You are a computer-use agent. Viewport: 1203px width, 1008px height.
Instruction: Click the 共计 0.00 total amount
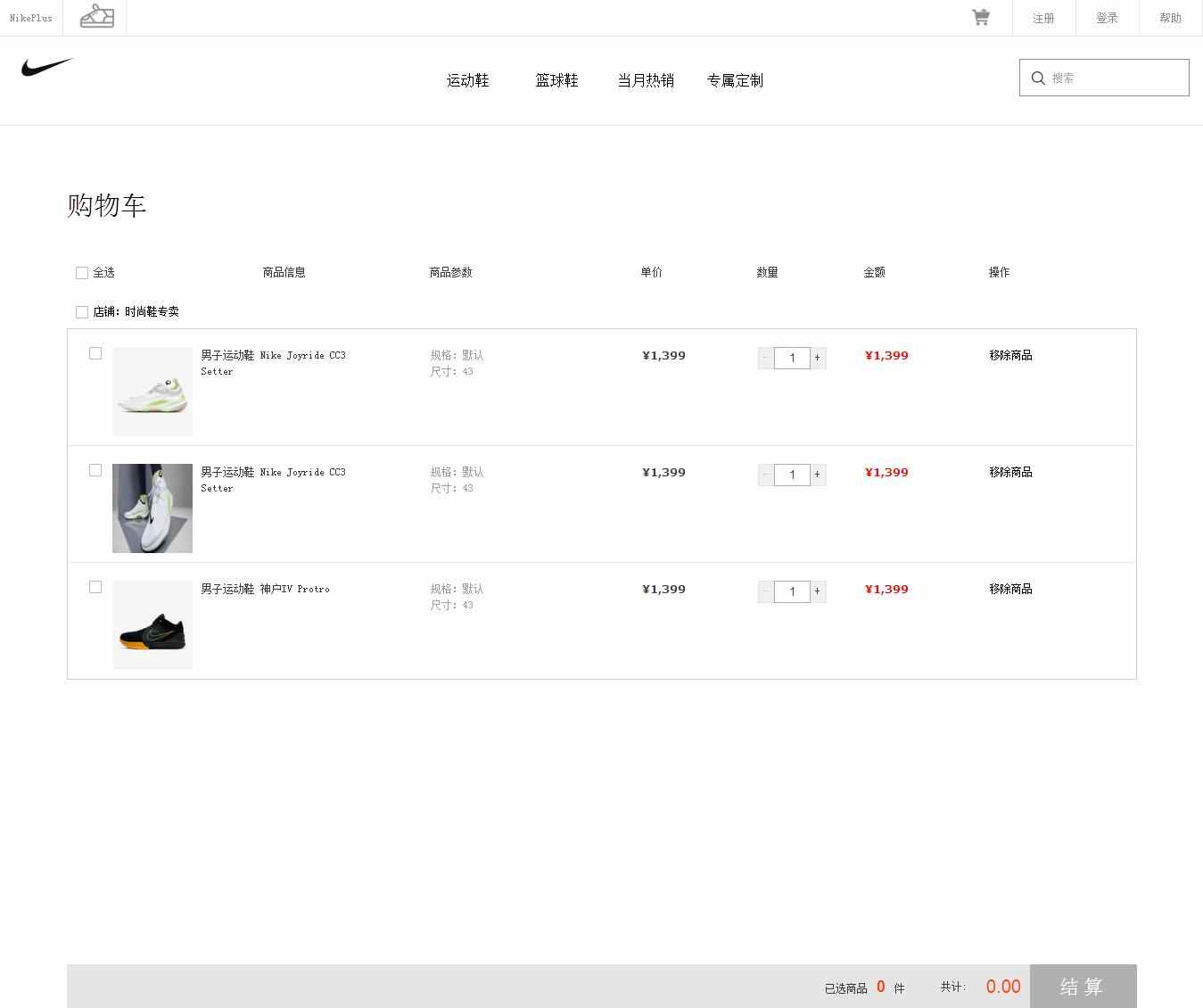coord(1003,987)
